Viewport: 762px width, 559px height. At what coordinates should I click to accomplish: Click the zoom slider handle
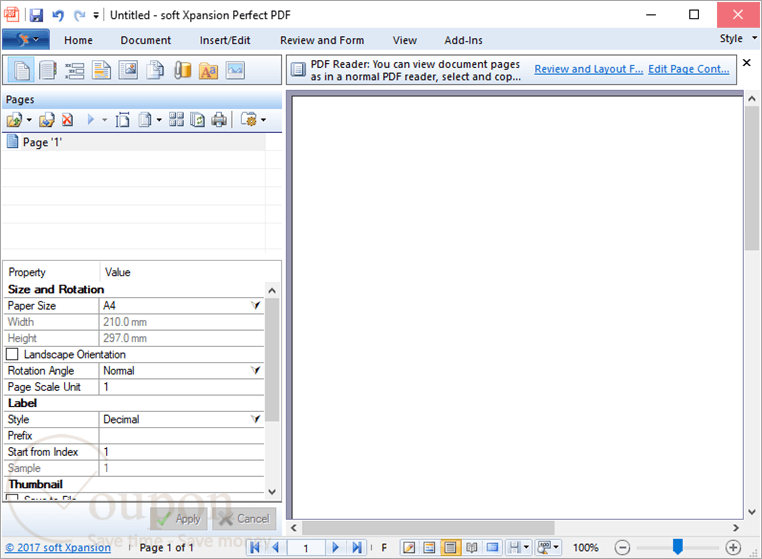[x=677, y=547]
